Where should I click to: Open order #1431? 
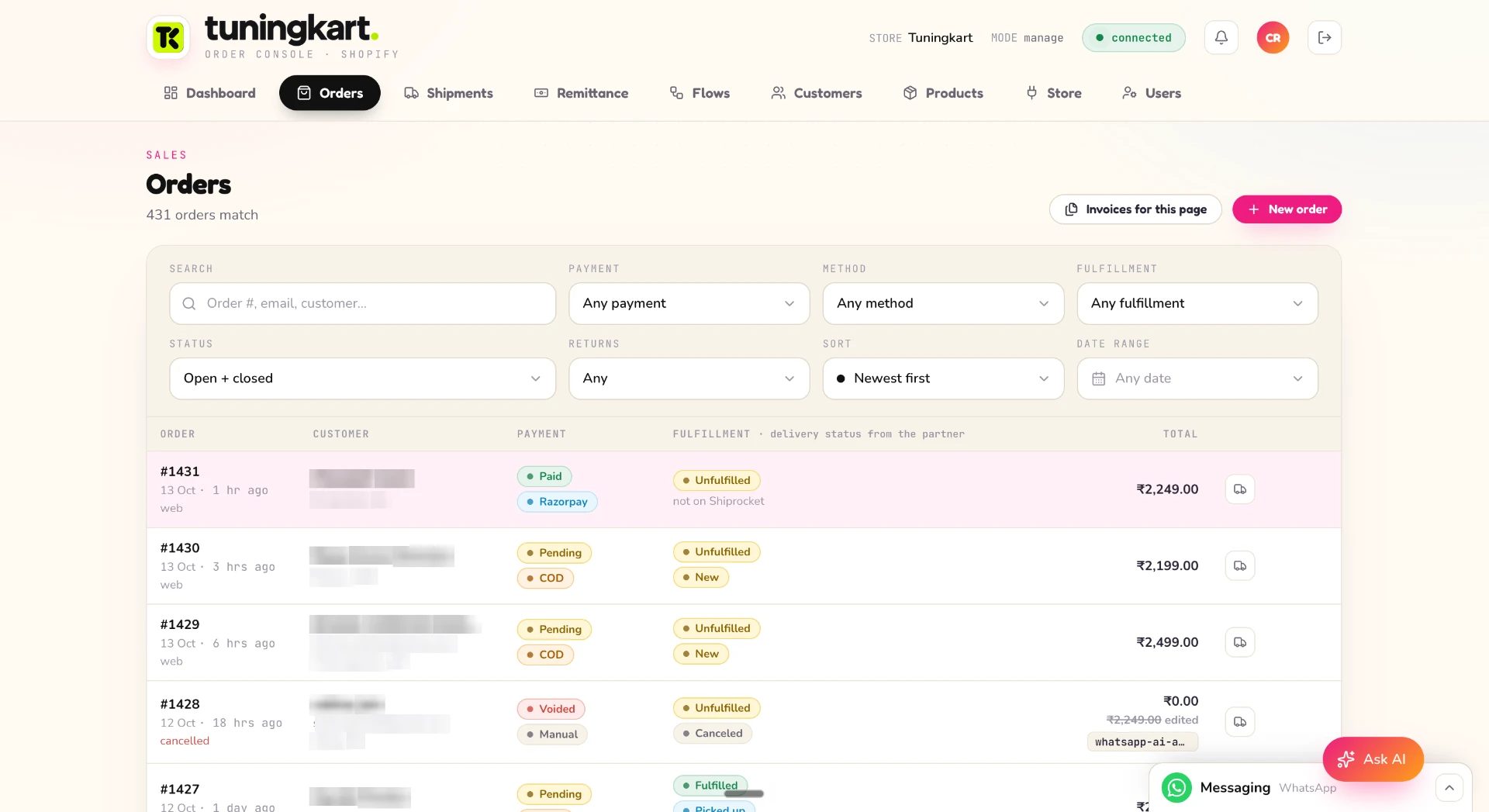click(180, 472)
